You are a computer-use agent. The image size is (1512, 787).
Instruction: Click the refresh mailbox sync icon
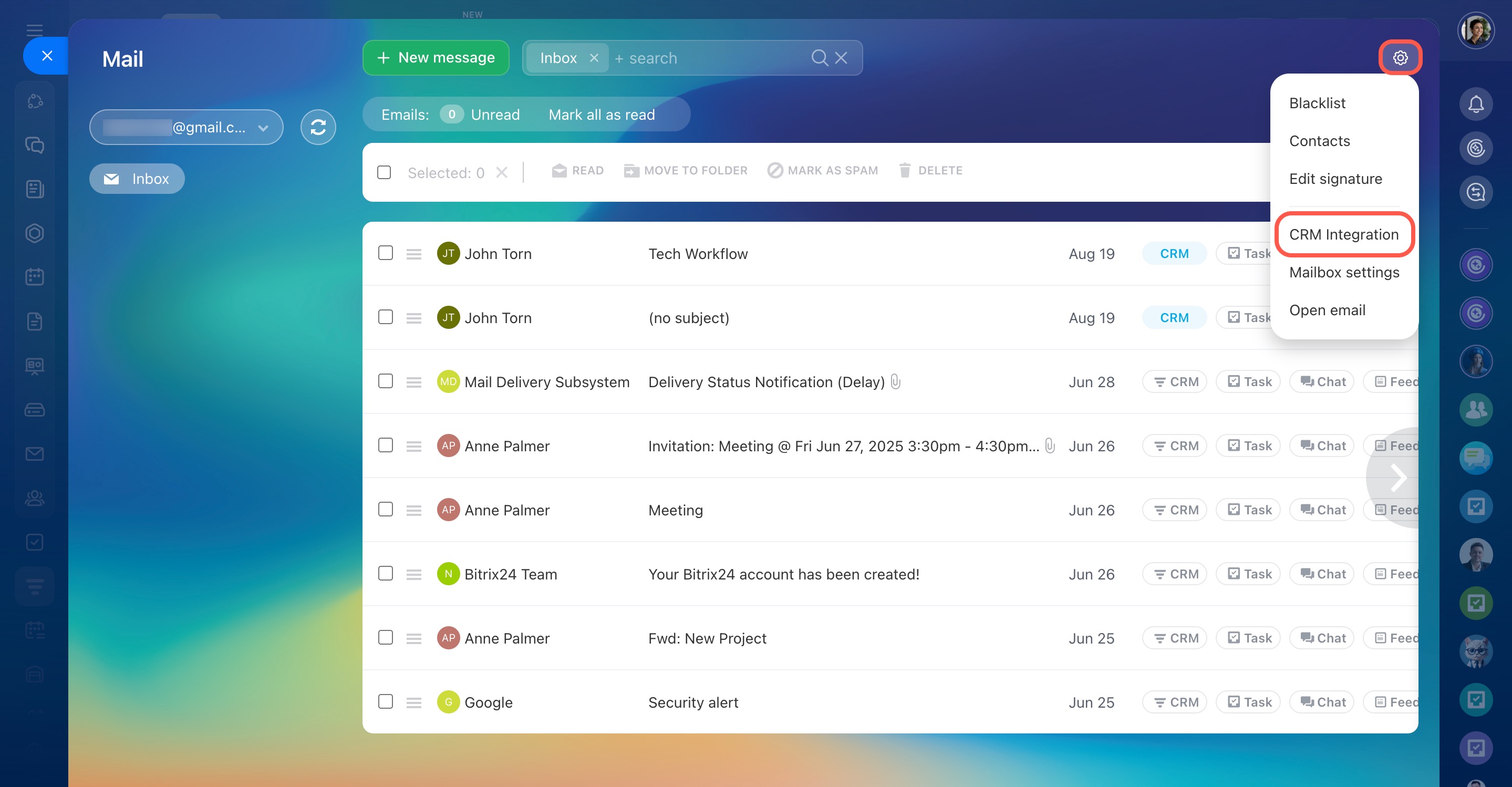tap(318, 127)
